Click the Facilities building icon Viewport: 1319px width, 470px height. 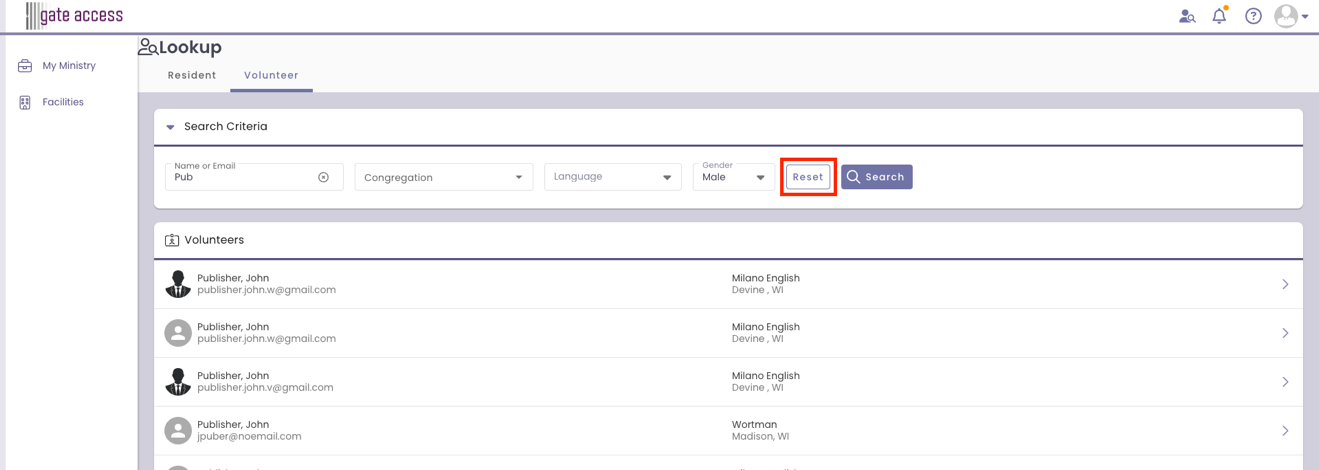(25, 102)
